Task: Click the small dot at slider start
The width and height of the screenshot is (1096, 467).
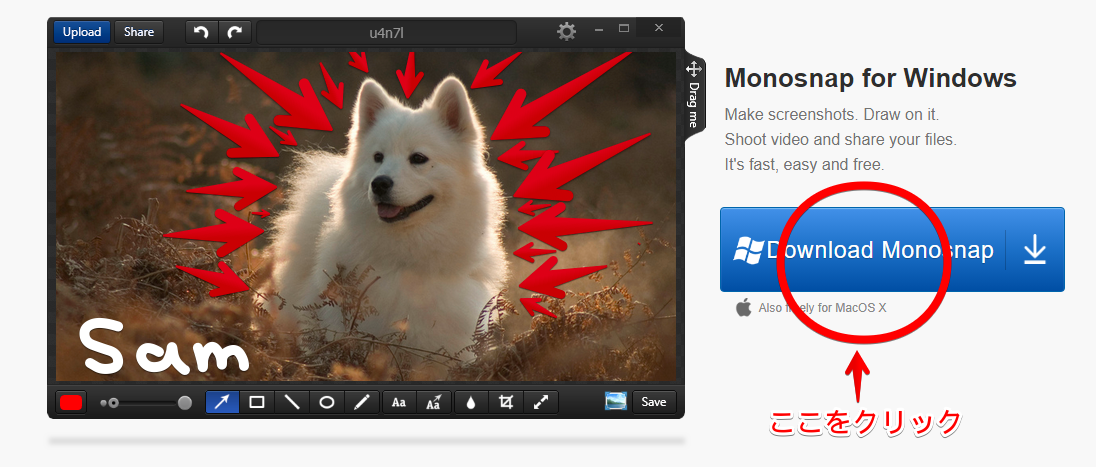Action: point(103,403)
